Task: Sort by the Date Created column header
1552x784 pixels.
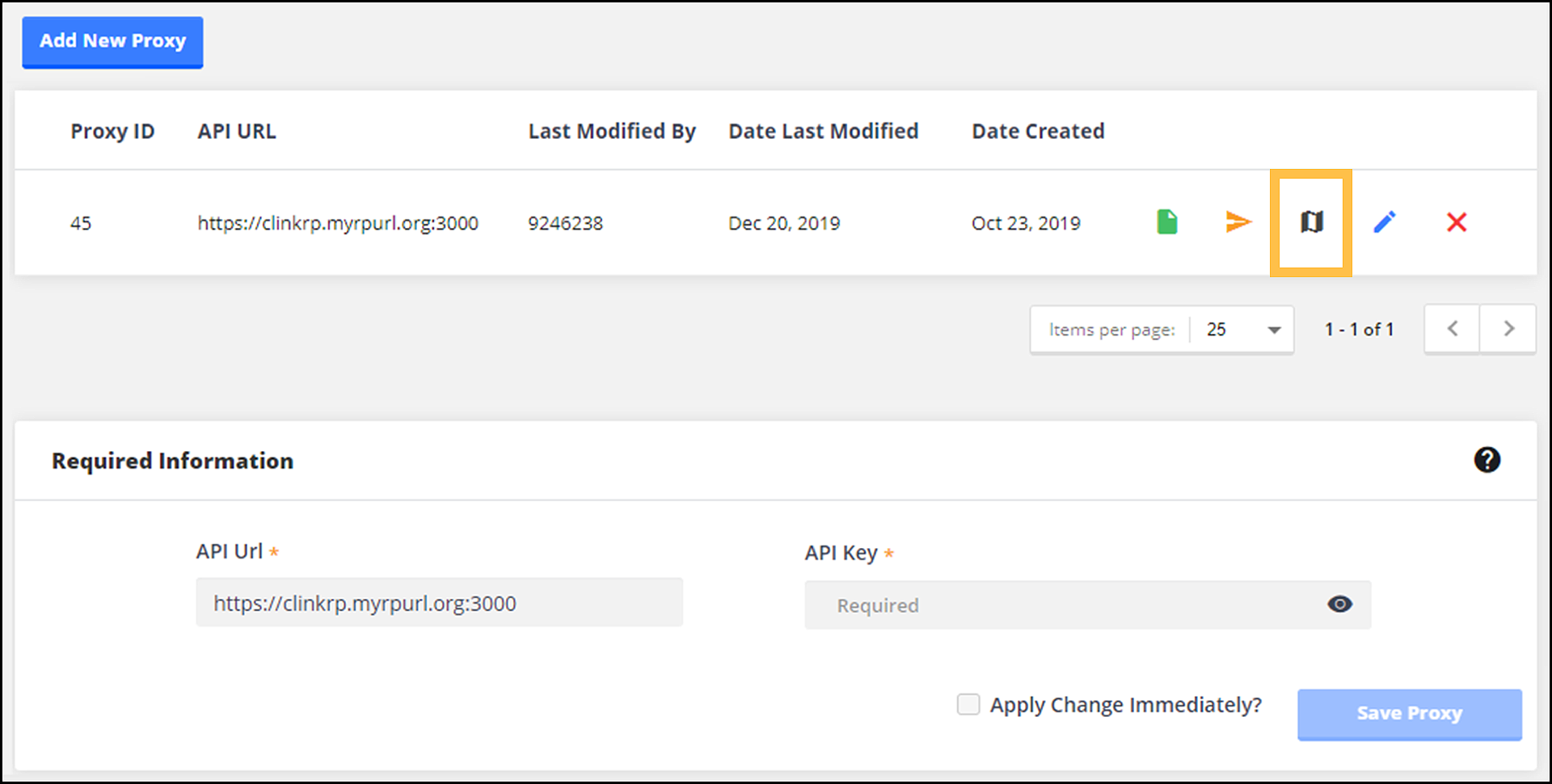Action: [1038, 130]
